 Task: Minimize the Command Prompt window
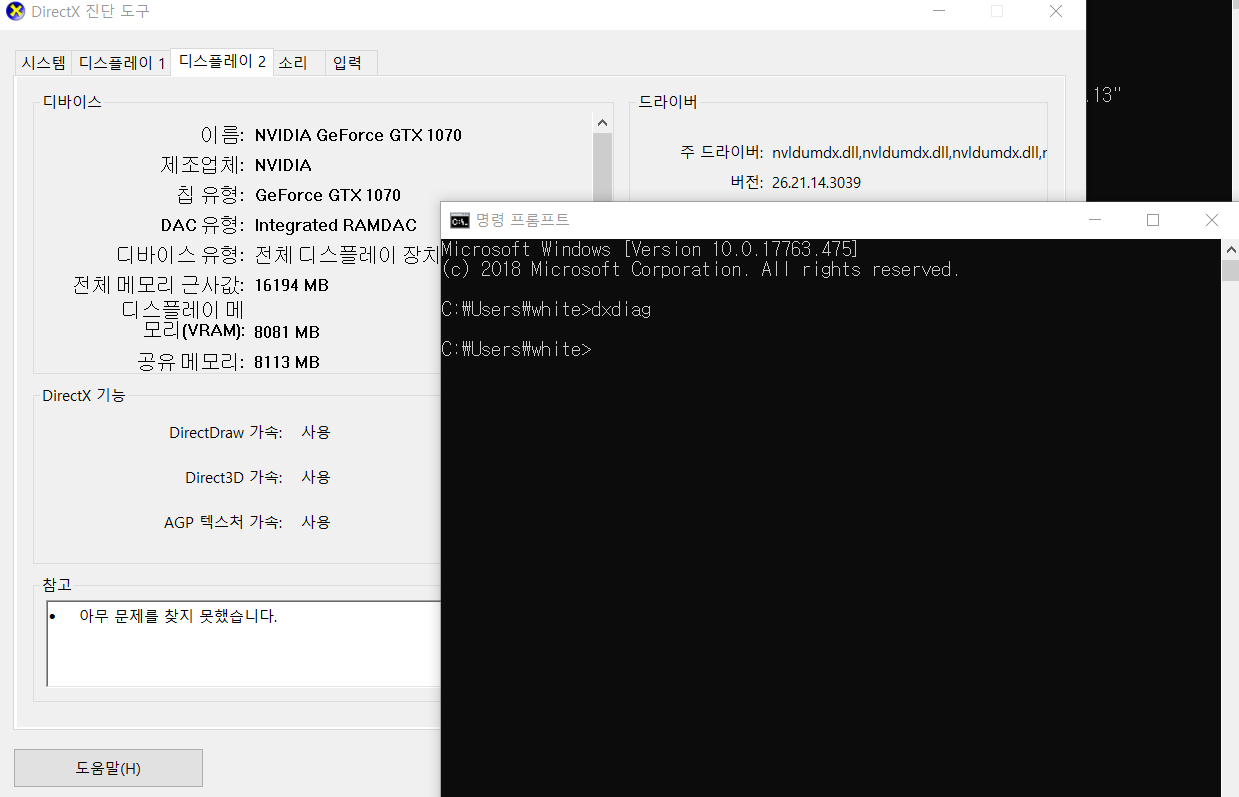(1095, 220)
